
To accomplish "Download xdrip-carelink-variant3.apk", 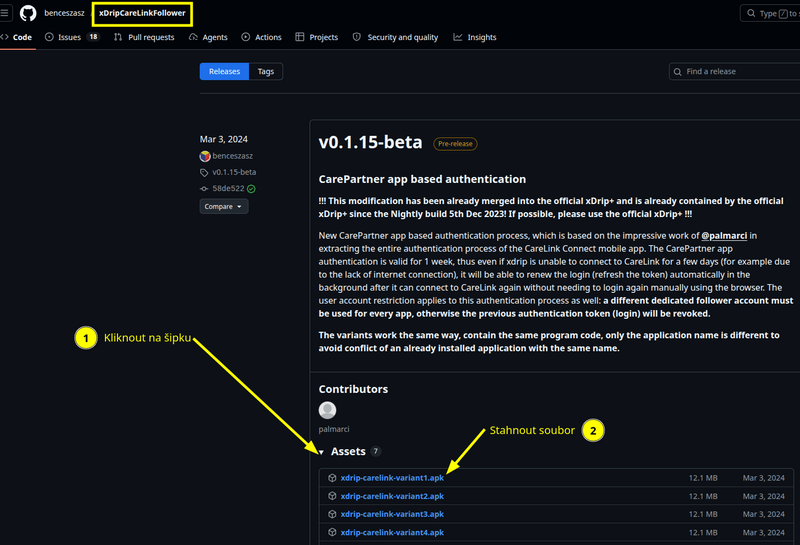I will point(392,514).
